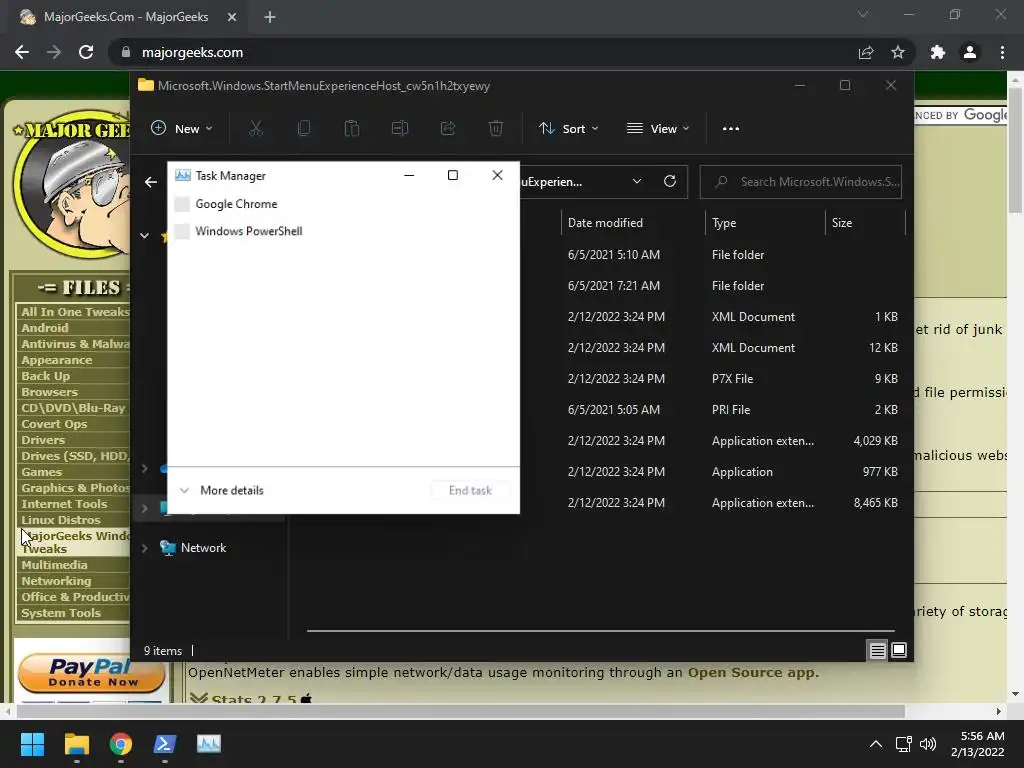Open Multimedia category link

54,565
